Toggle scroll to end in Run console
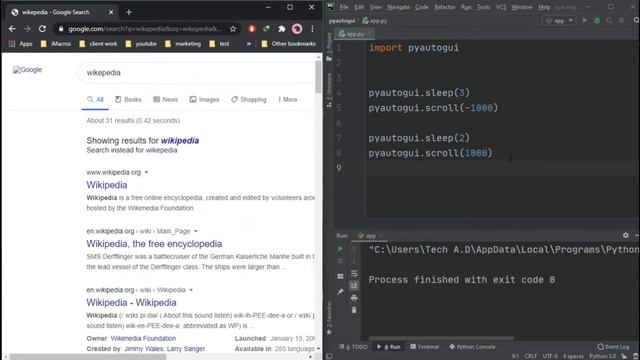 [x=354, y=285]
